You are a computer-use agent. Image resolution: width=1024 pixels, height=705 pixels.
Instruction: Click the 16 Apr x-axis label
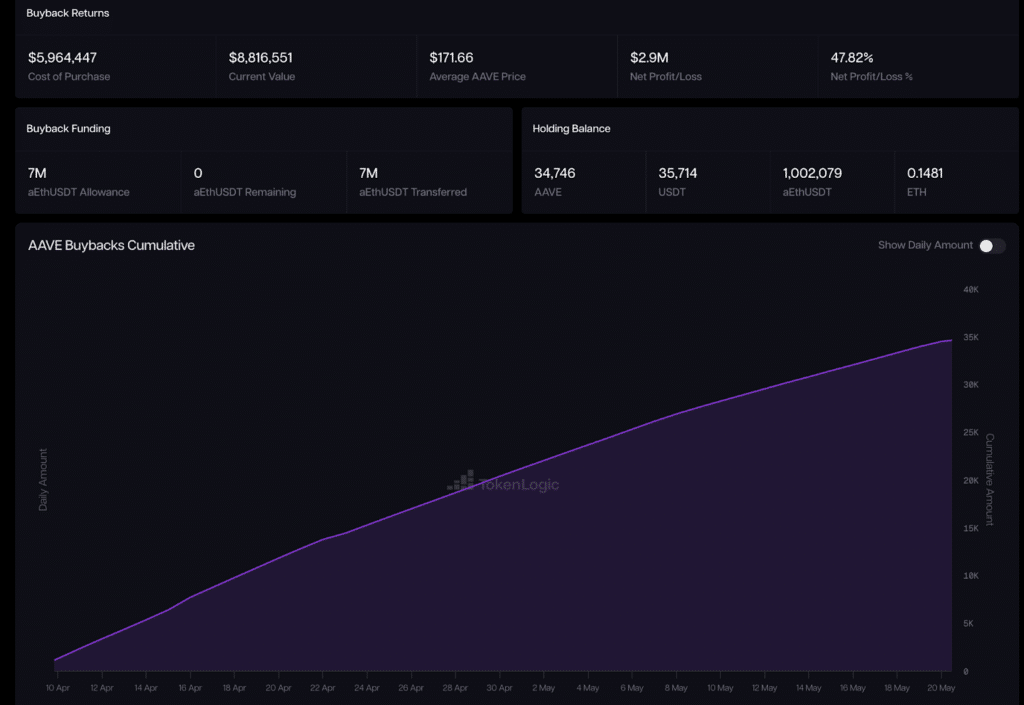[190, 688]
